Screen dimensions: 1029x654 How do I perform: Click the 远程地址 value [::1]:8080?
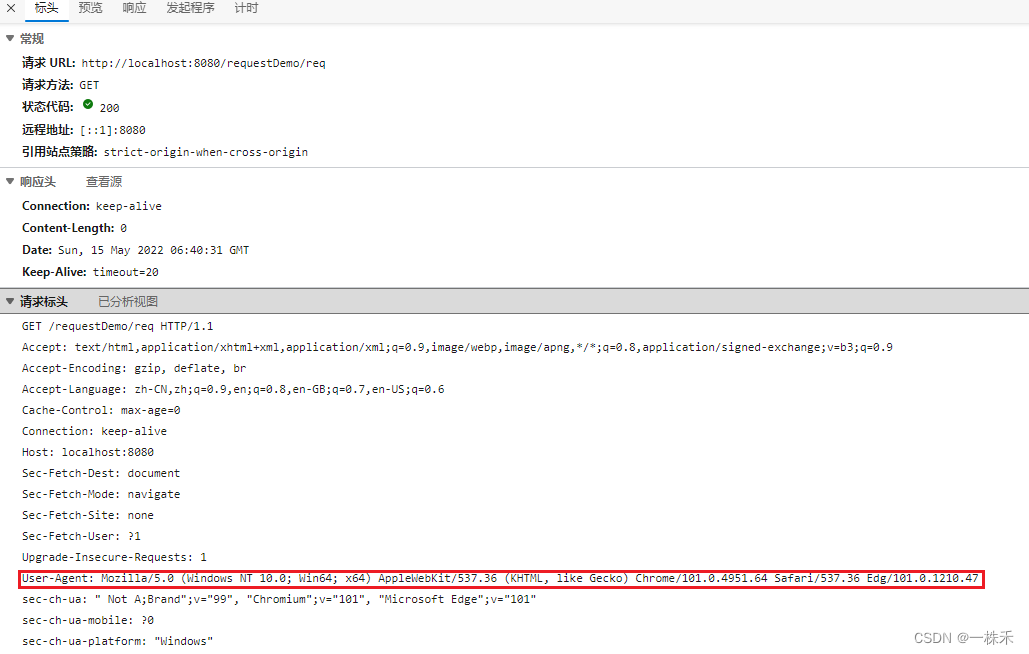click(x=113, y=131)
